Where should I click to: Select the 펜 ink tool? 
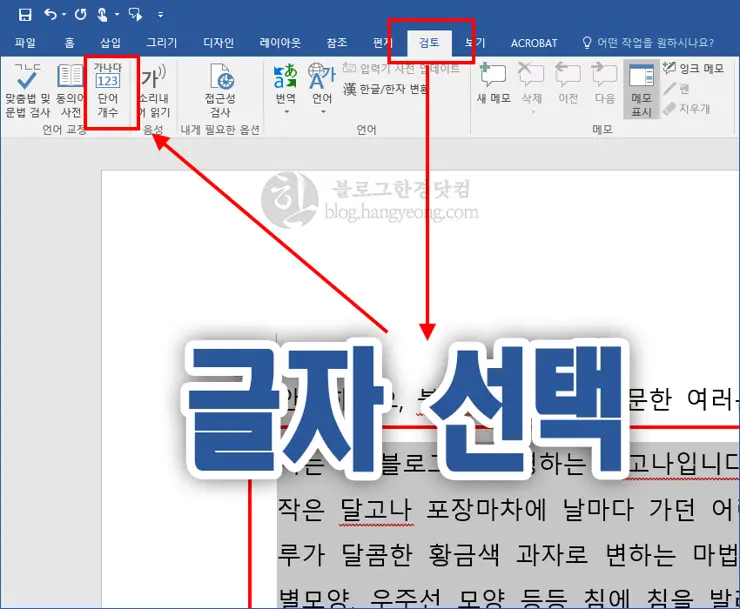677,89
